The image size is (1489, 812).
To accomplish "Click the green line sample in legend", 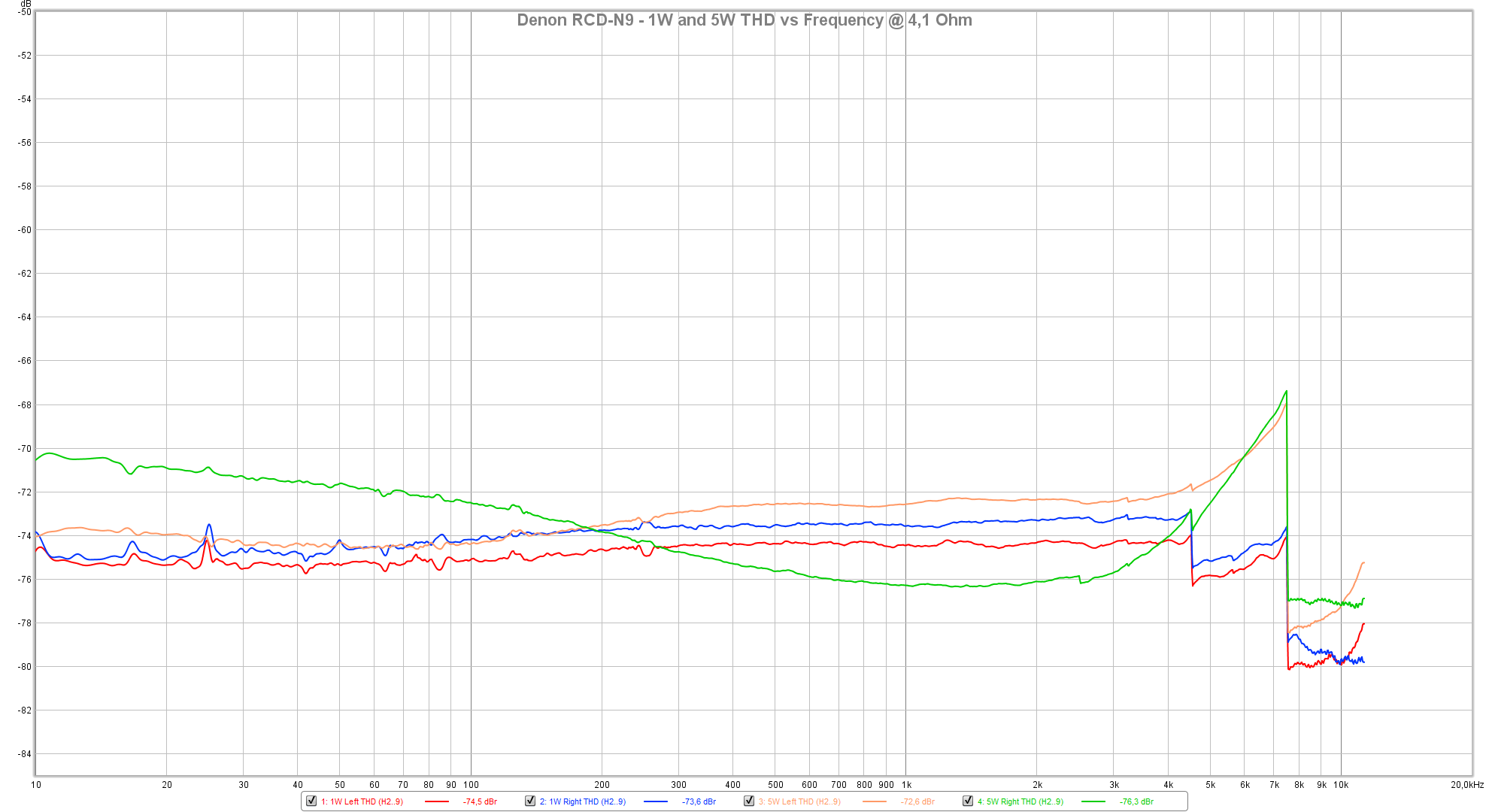I will click(1093, 801).
